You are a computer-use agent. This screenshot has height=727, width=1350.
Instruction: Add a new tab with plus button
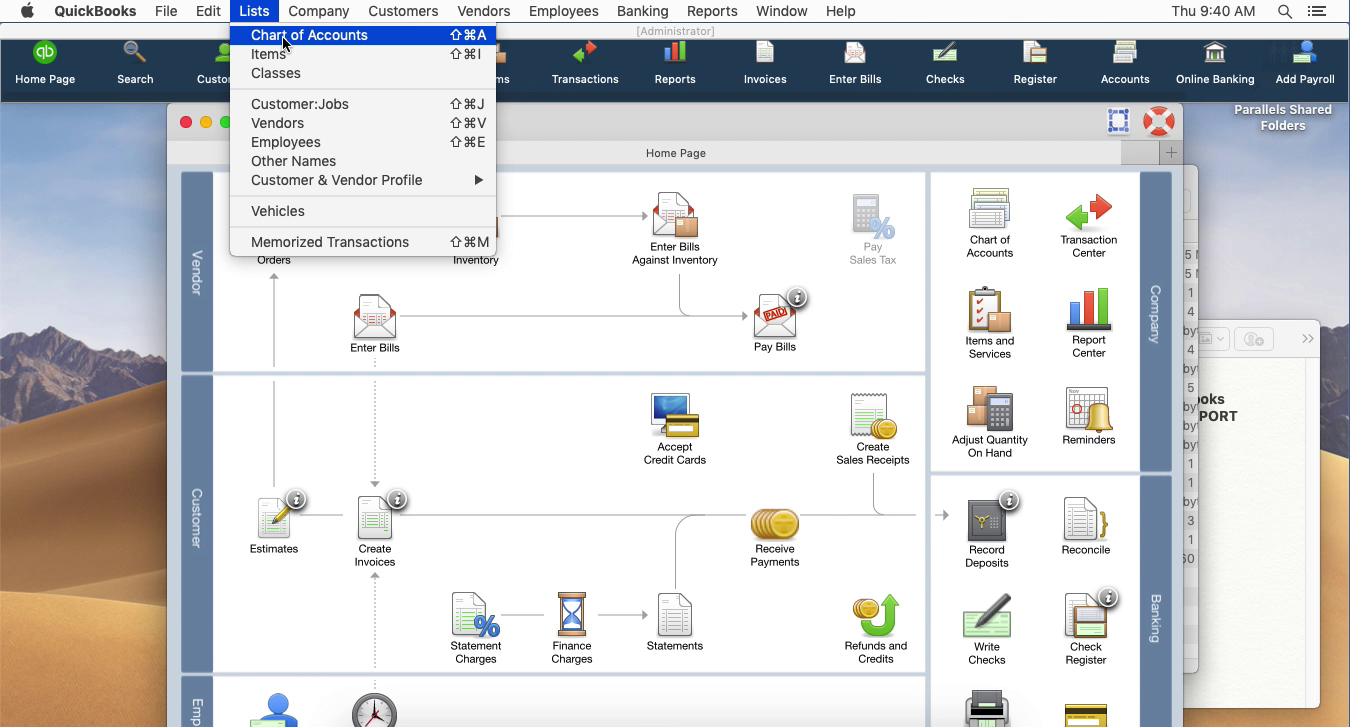click(x=1170, y=153)
